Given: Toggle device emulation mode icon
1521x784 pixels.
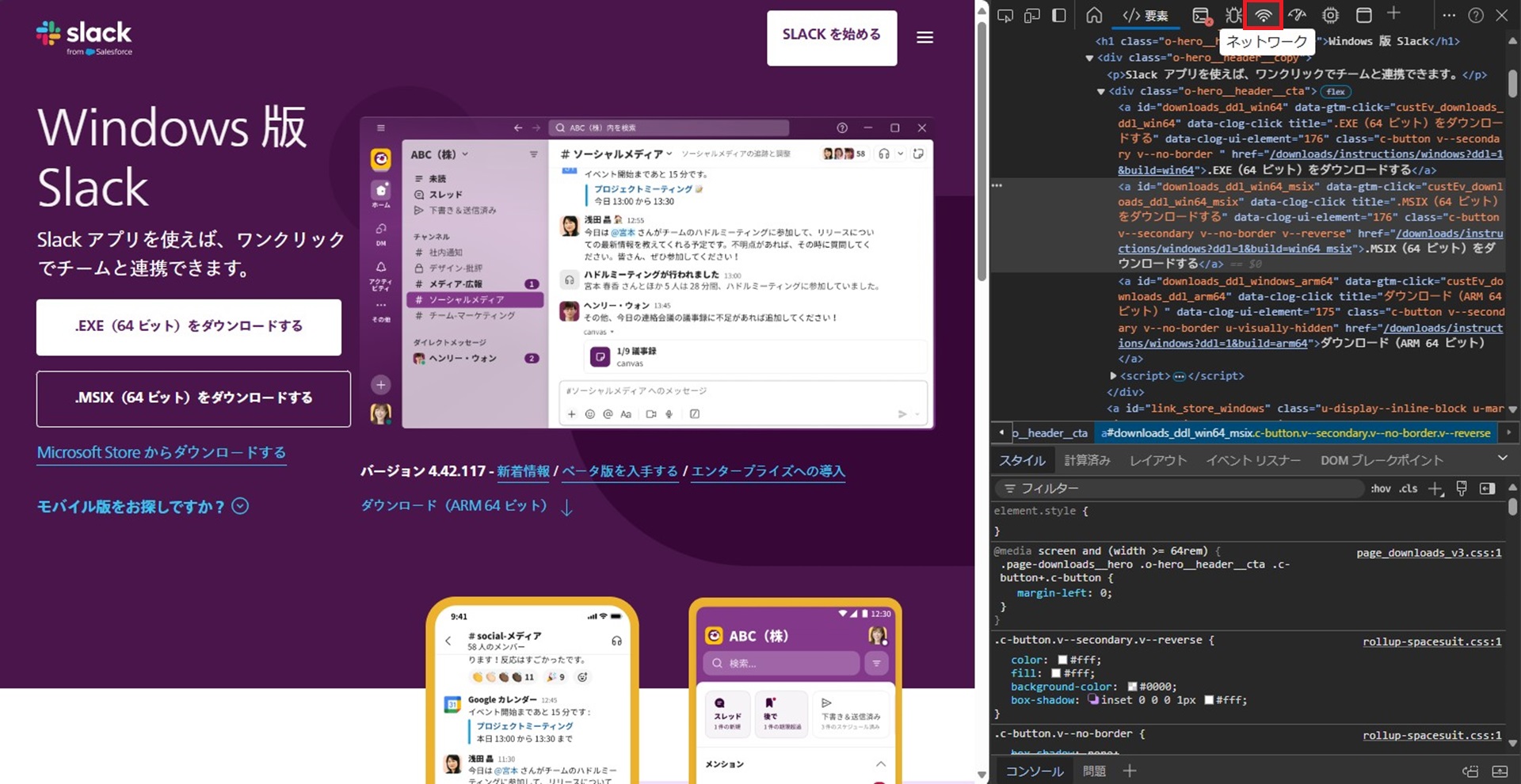Looking at the screenshot, I should 1032,15.
